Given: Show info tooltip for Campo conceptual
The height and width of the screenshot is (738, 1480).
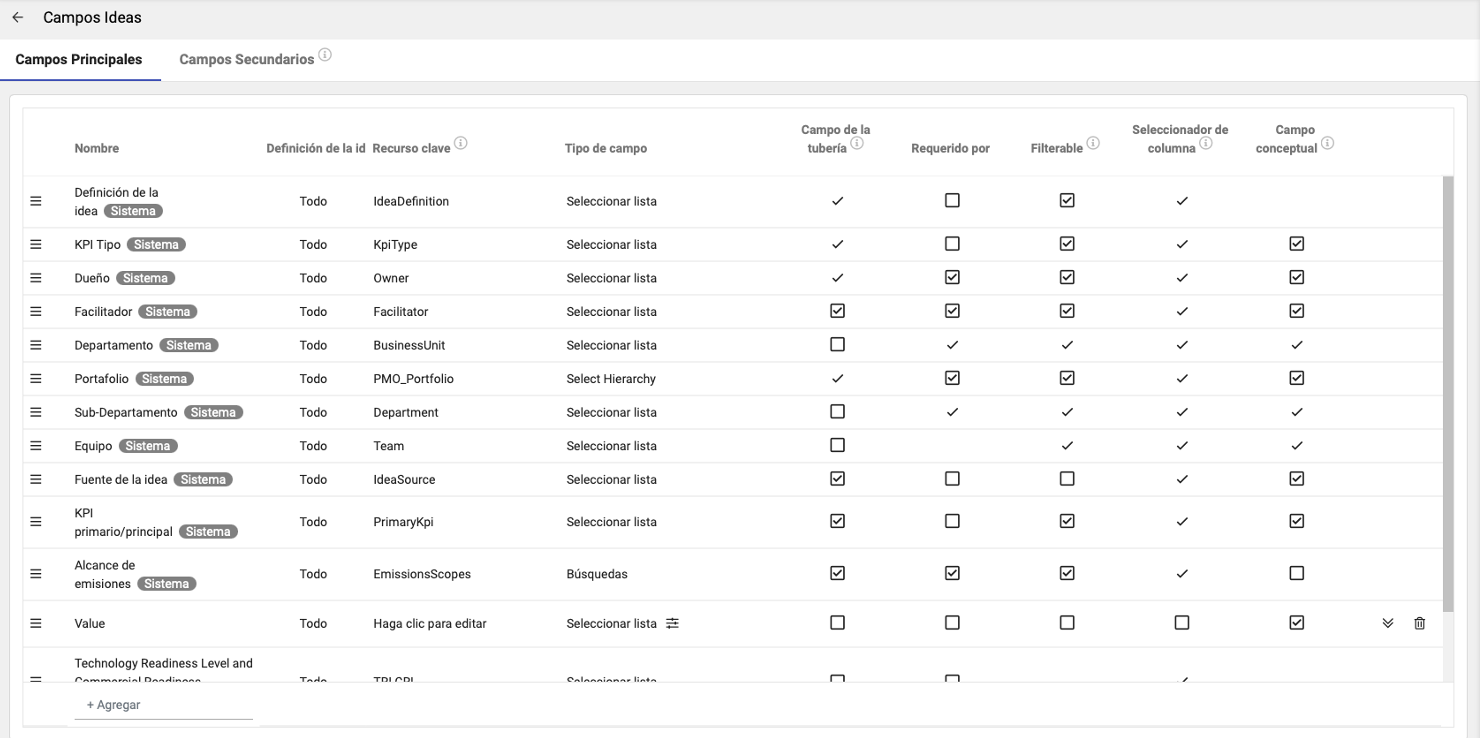Looking at the screenshot, I should [1328, 144].
